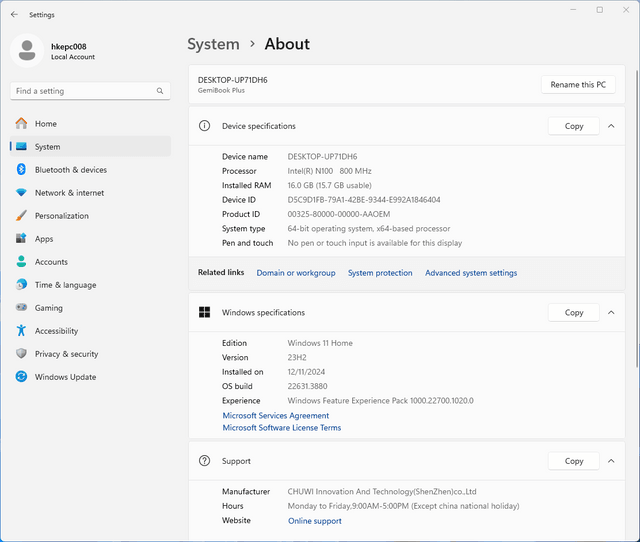Viewport: 640px width, 542px height.
Task: Select the Product ID value 00325-80000-00000-AAOEM
Action: point(339,214)
